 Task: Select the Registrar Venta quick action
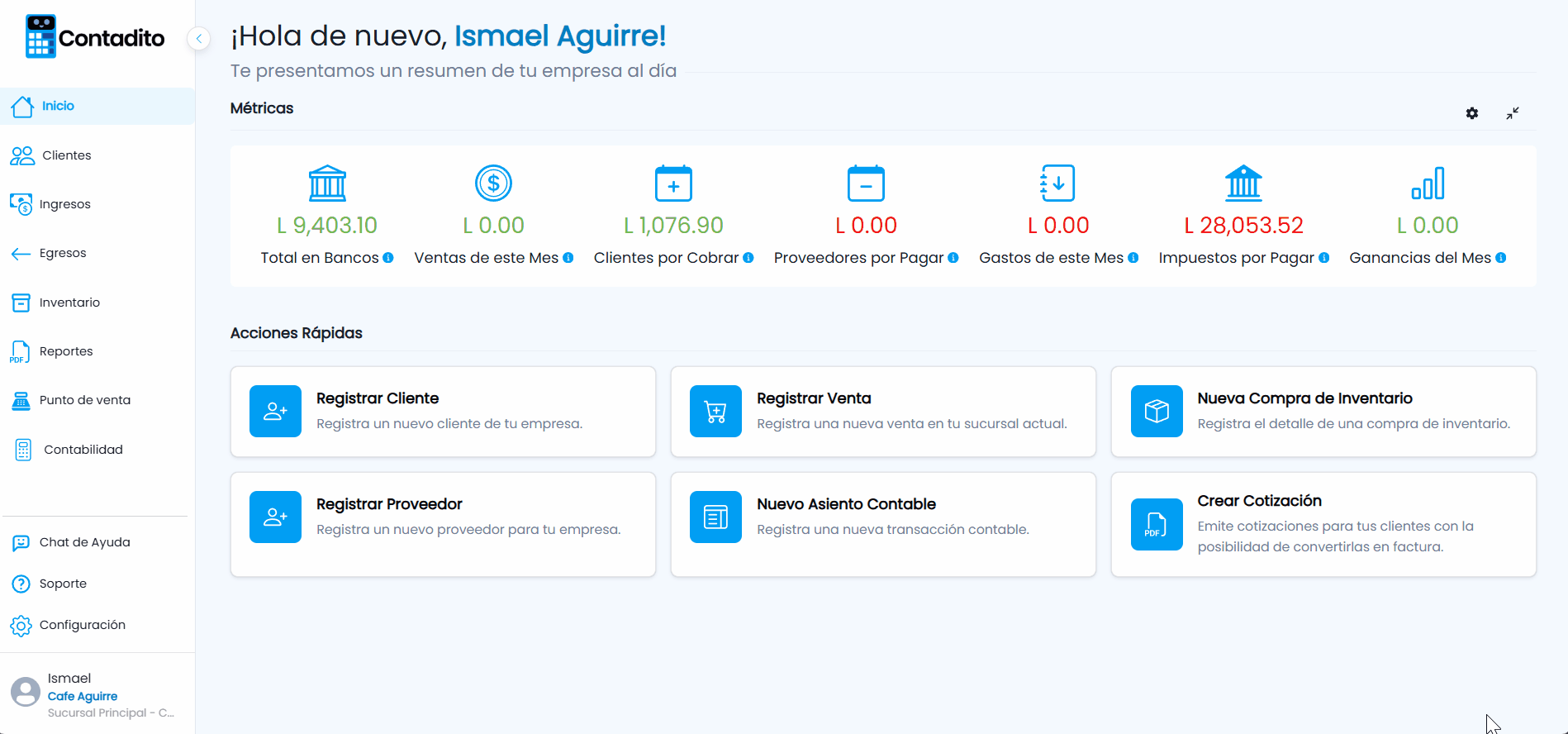883,412
